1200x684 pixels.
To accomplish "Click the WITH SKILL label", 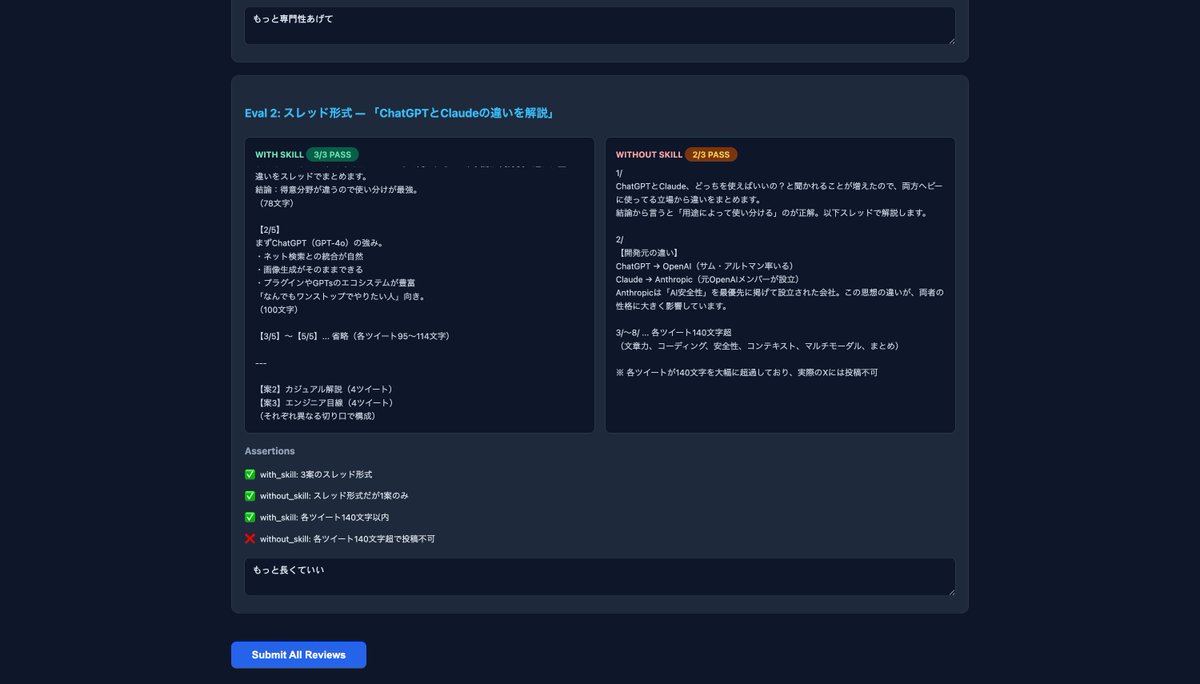I will (279, 155).
